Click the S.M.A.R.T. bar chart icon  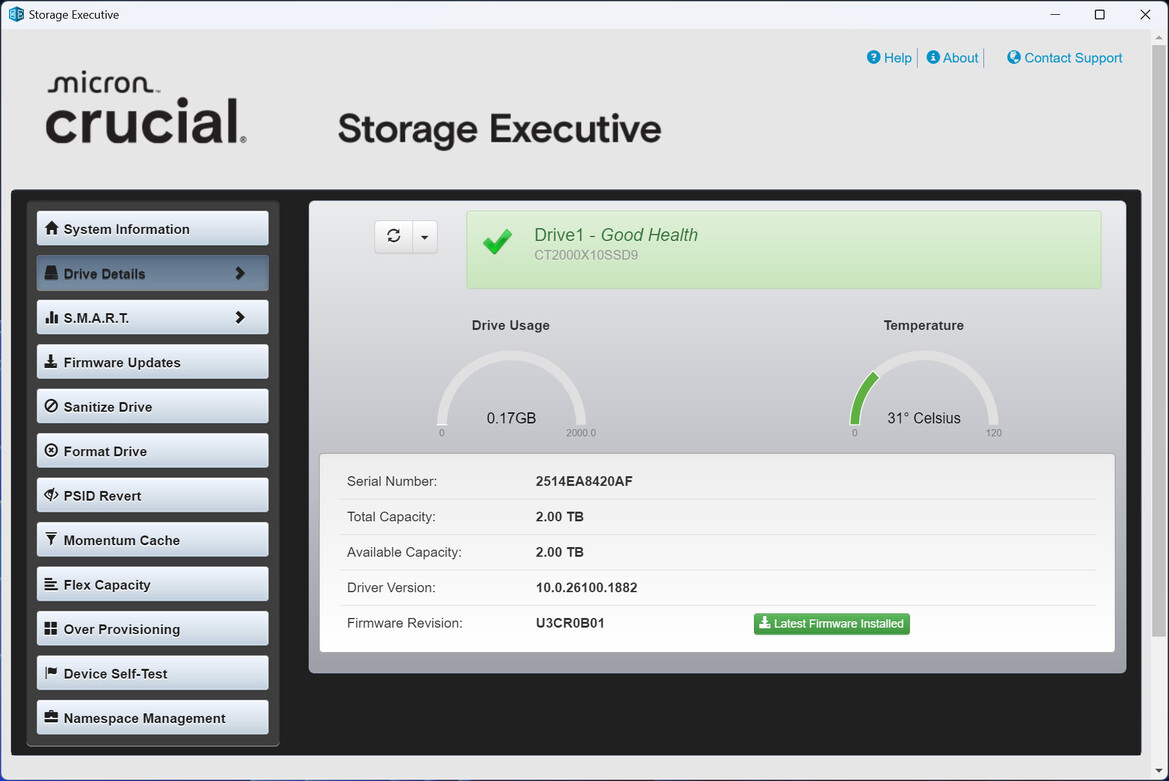(52, 318)
